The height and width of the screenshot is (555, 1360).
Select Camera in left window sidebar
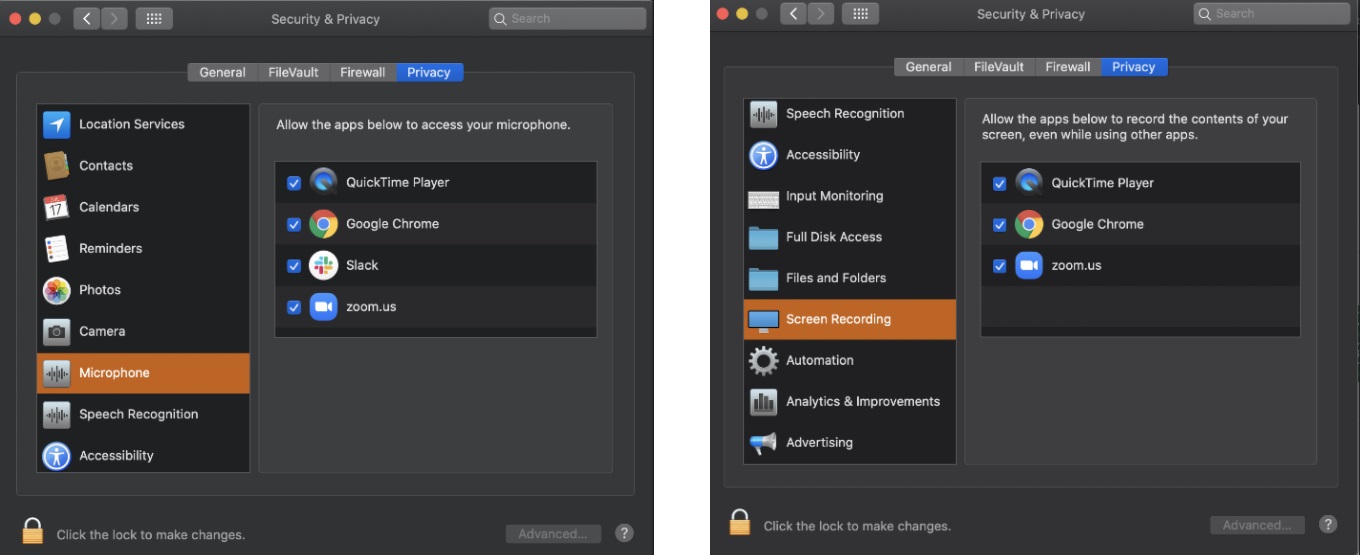click(143, 331)
